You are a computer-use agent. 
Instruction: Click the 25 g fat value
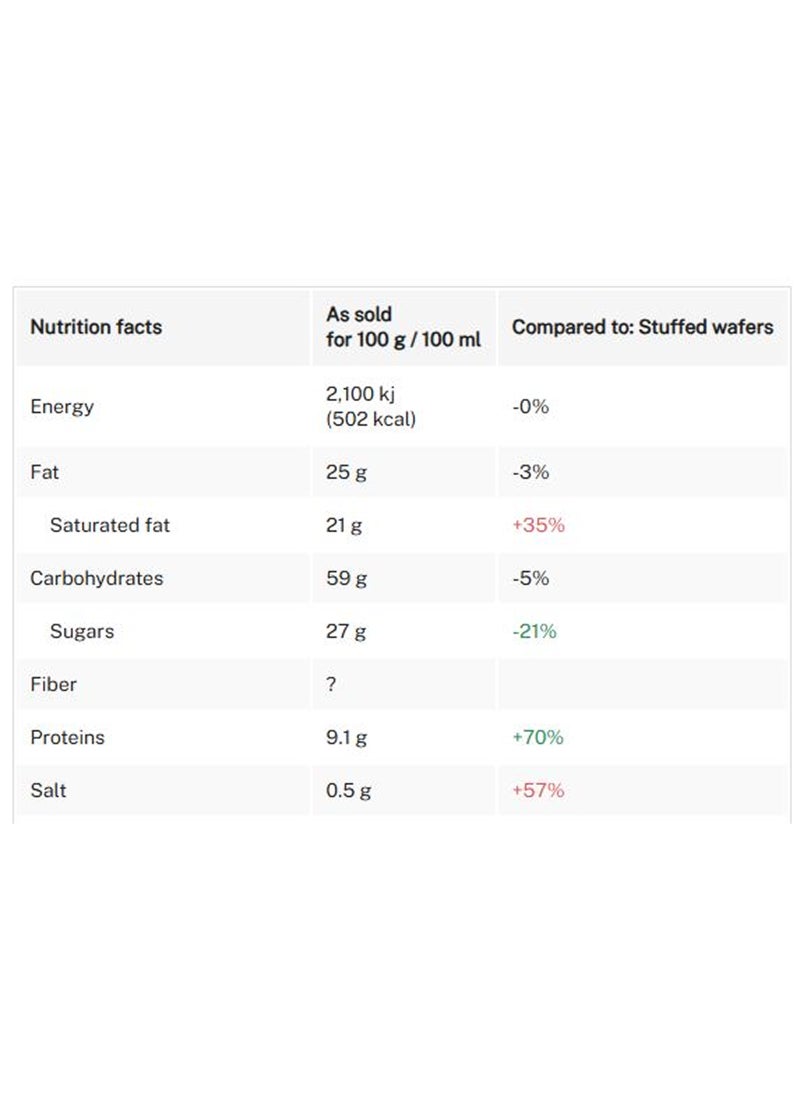coord(346,472)
